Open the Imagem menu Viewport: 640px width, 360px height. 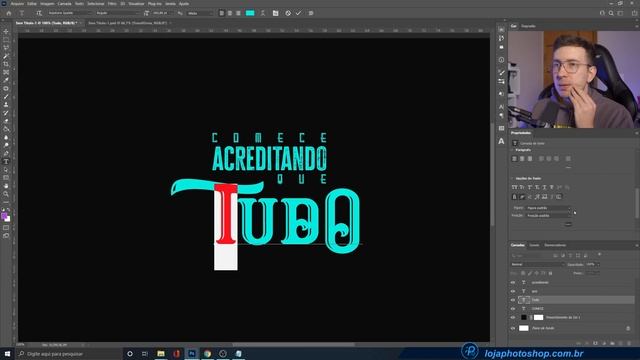[47, 4]
